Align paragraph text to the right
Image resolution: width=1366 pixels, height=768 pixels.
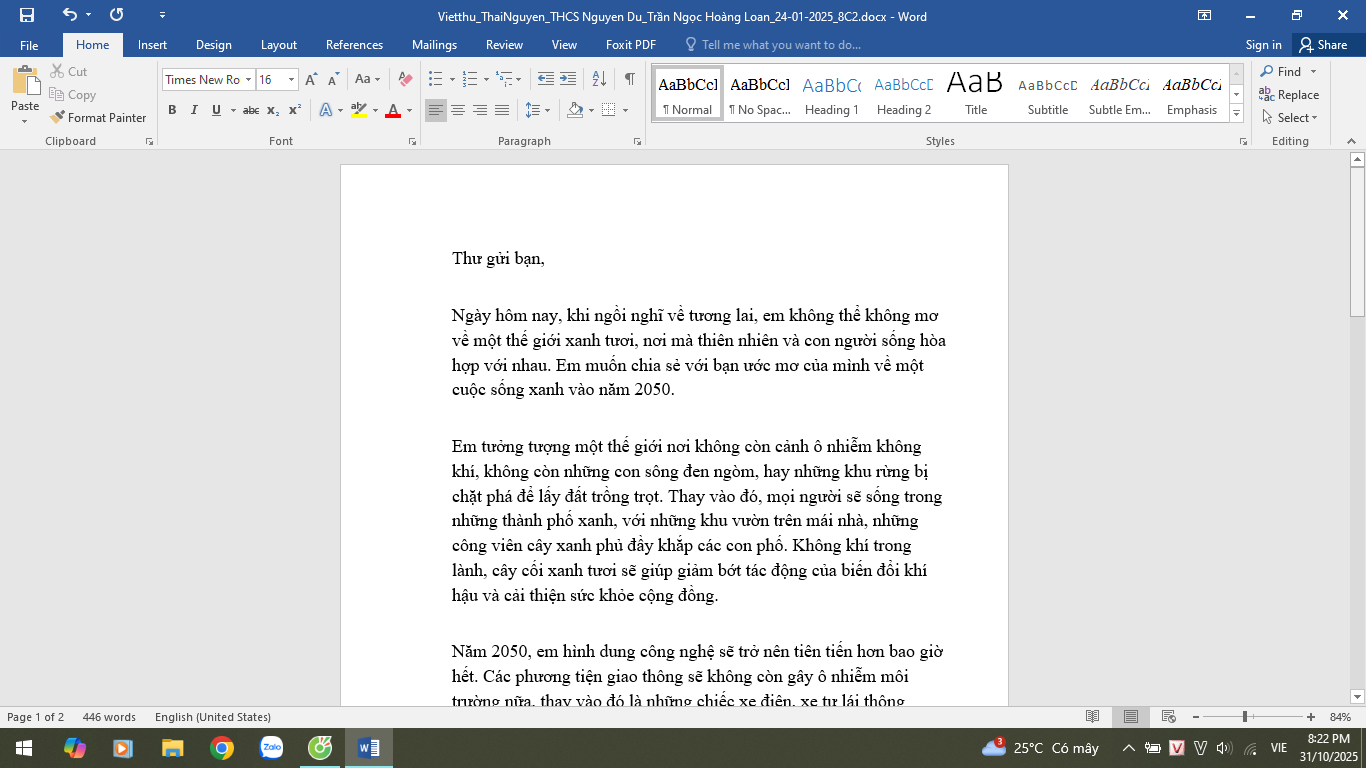[480, 110]
